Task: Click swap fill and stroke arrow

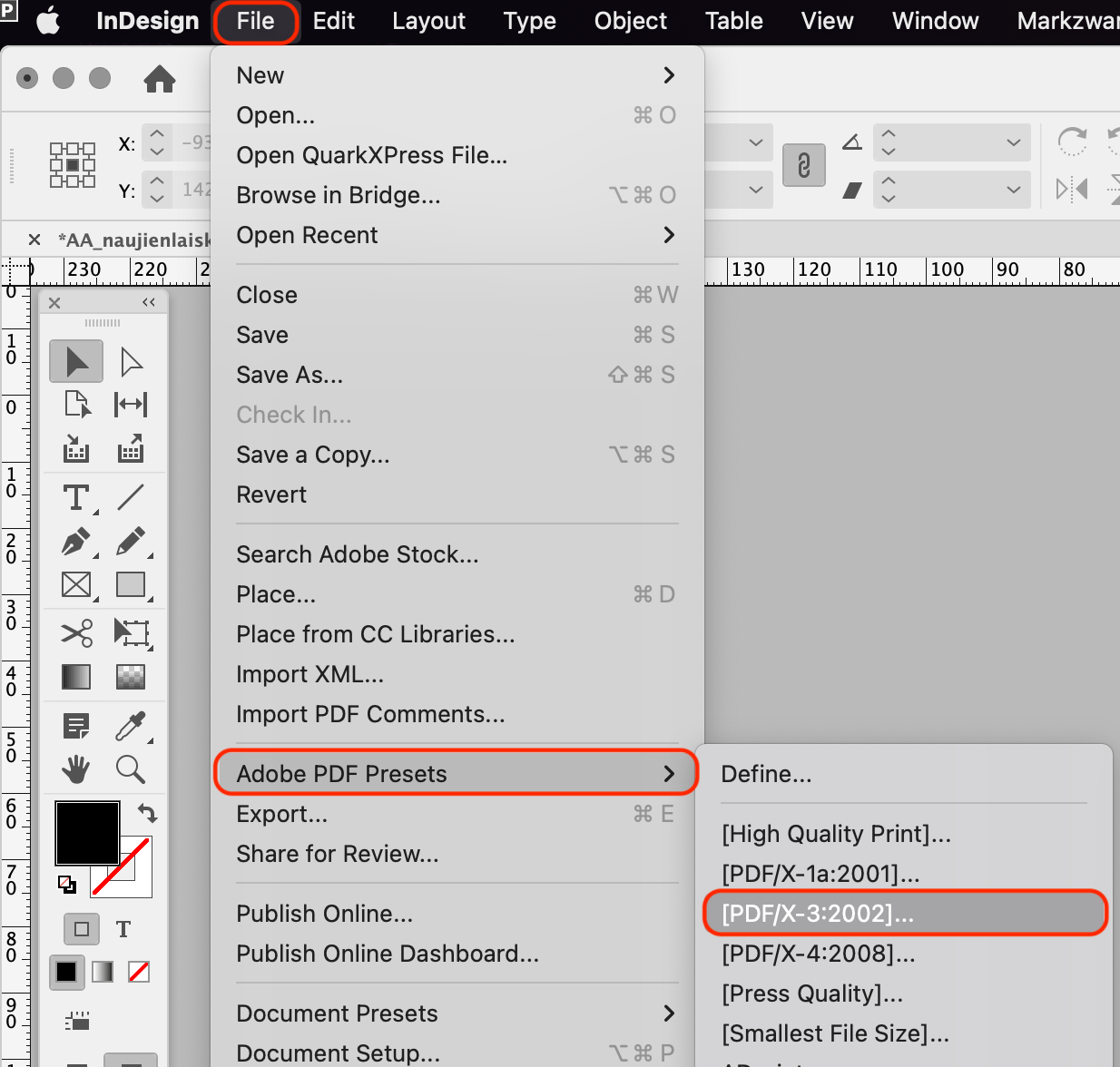Action: coord(147,812)
